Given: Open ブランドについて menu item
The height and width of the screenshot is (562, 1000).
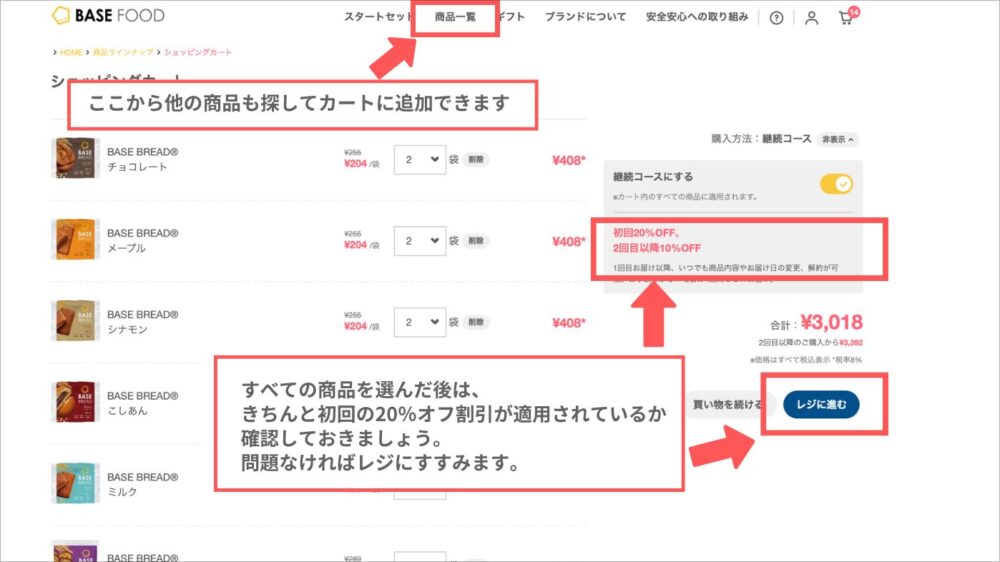Looking at the screenshot, I should (x=585, y=17).
